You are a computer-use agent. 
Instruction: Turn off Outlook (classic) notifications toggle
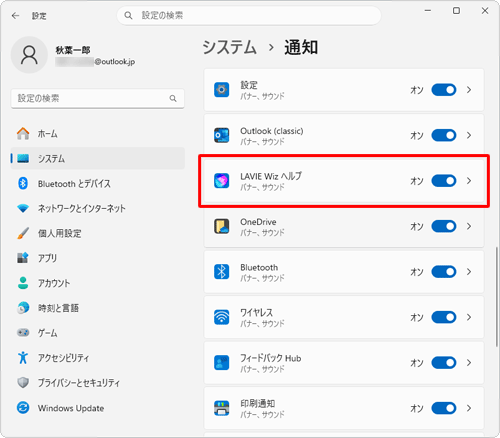[444, 135]
